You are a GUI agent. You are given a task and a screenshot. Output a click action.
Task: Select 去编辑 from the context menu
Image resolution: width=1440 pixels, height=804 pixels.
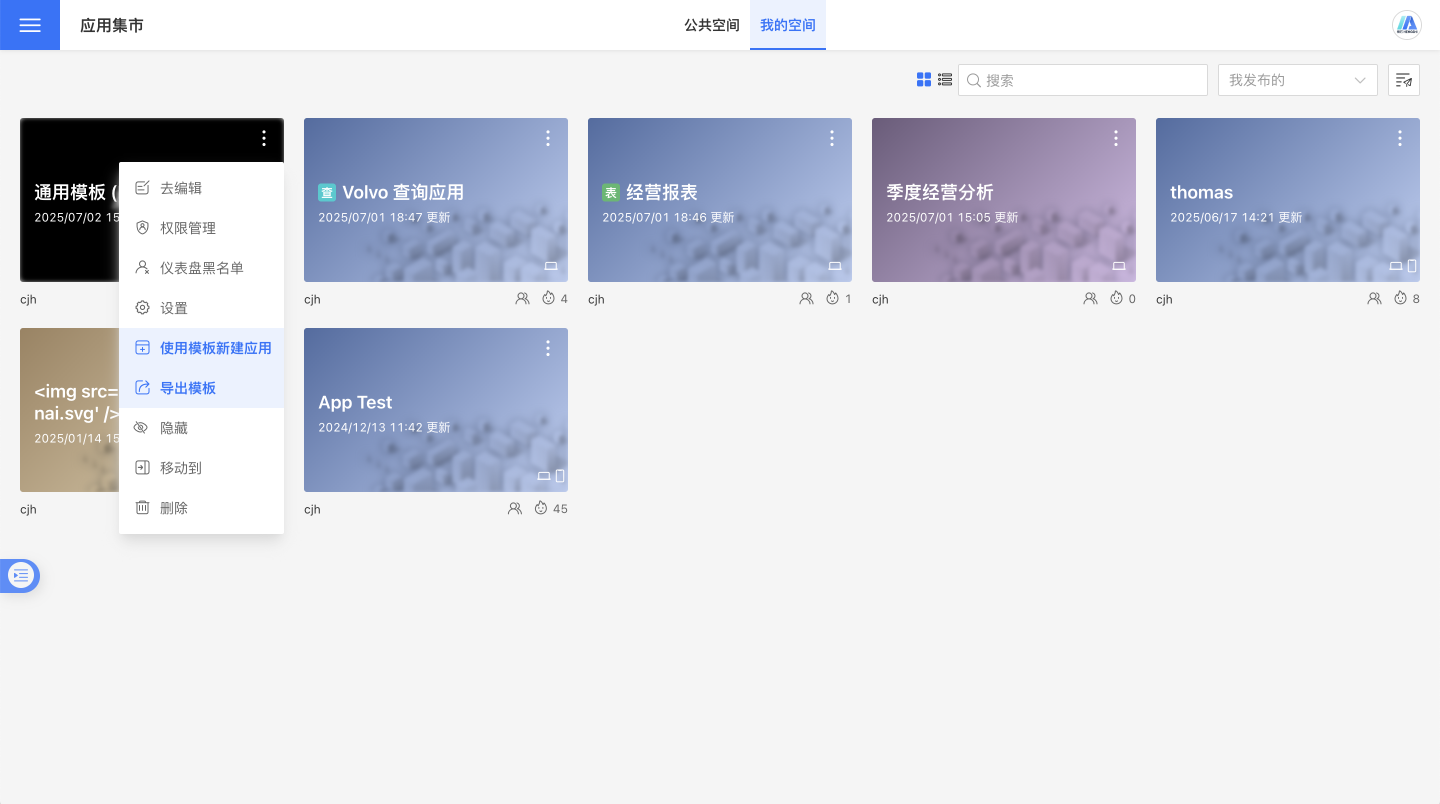click(181, 188)
